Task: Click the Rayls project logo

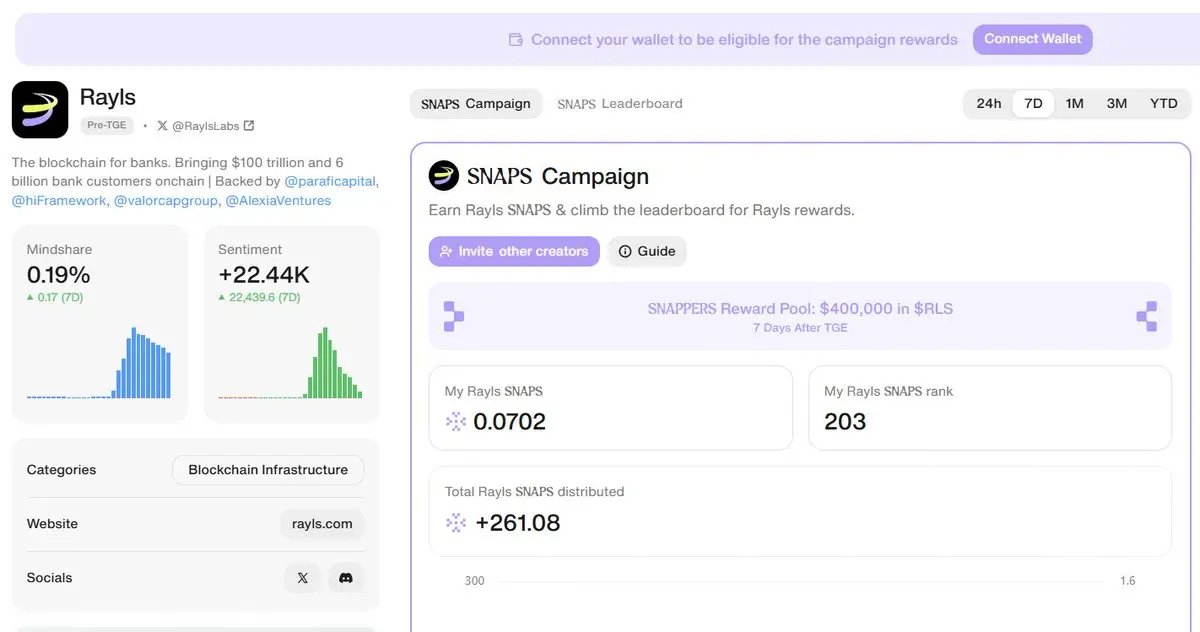Action: (x=40, y=110)
